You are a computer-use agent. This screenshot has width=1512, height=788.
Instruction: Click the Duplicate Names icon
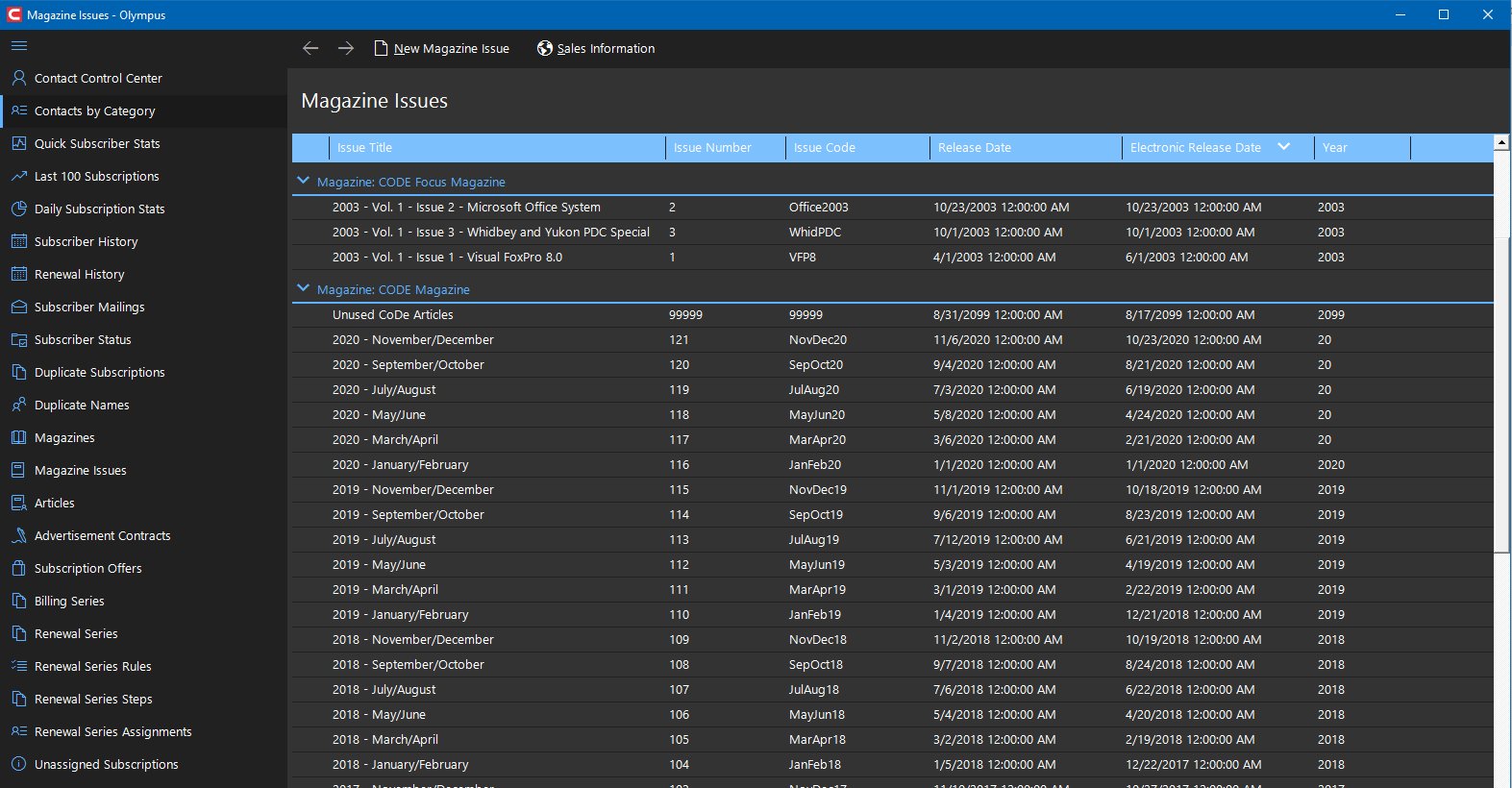point(19,405)
